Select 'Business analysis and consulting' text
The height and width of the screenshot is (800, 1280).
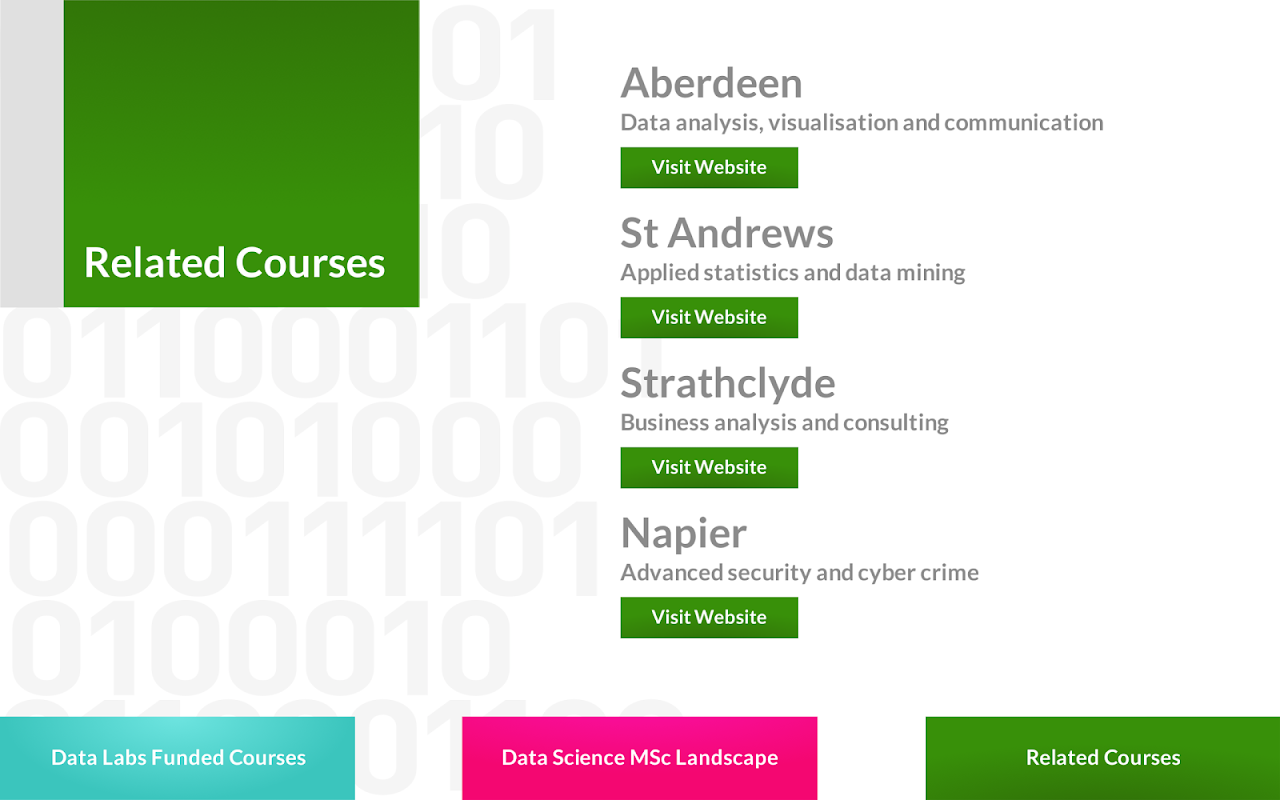click(x=785, y=423)
